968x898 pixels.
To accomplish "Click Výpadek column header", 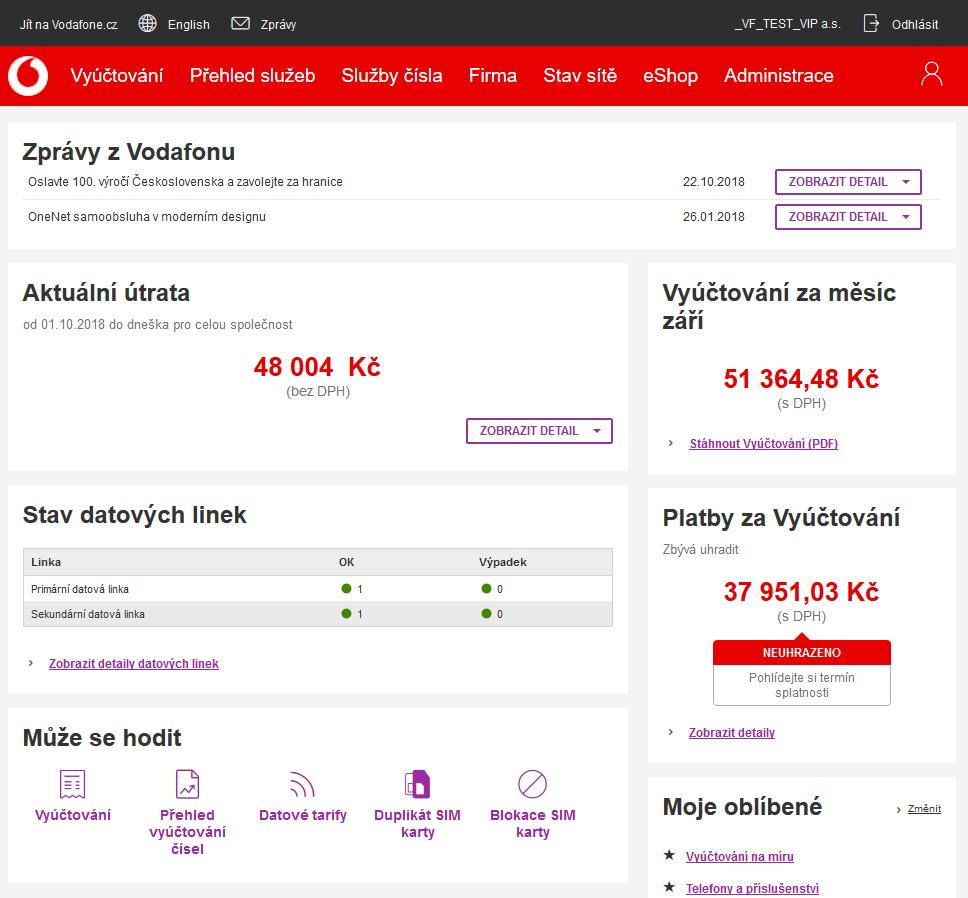I will pos(503,562).
